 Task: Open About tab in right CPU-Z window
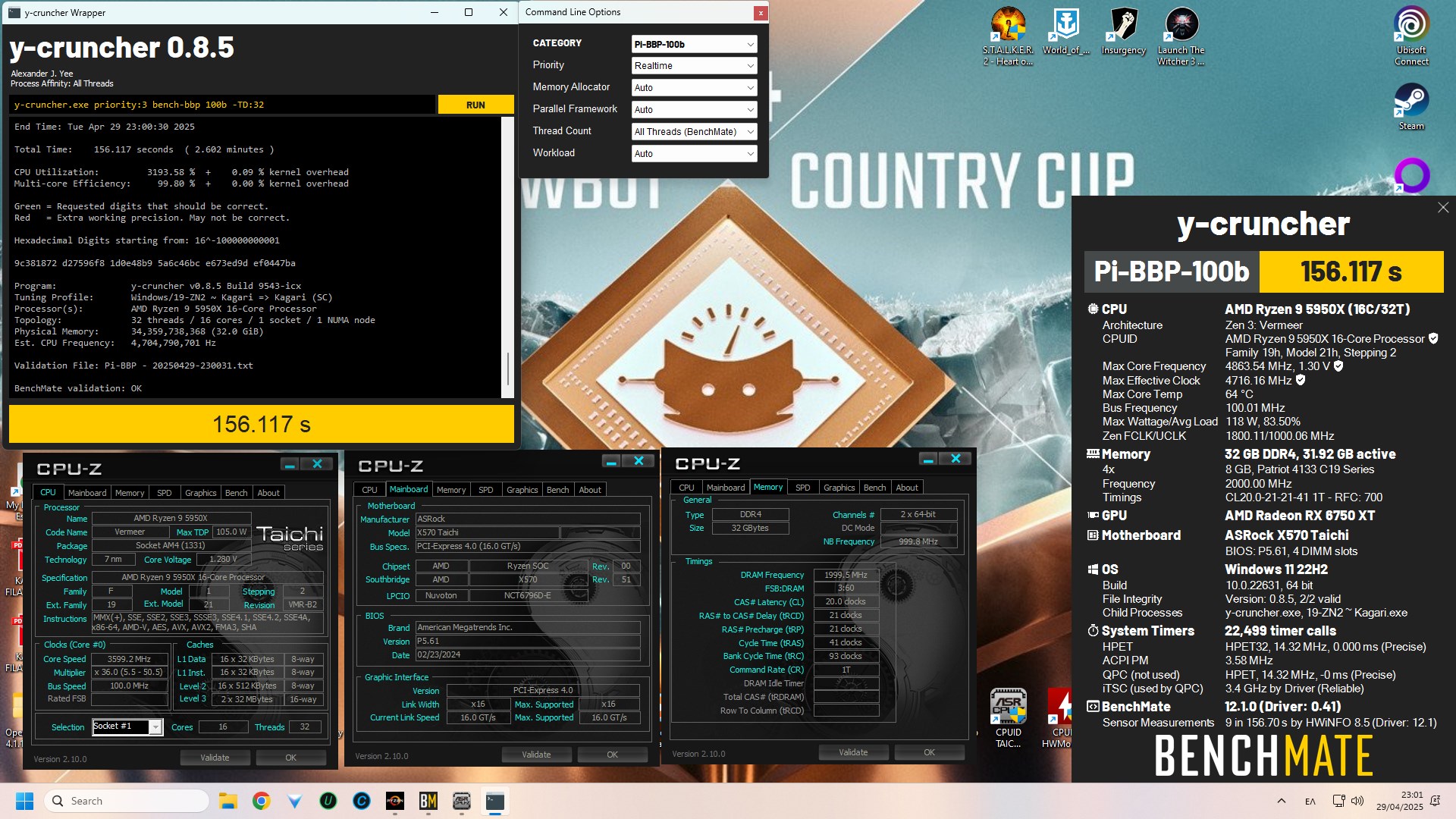coord(907,488)
